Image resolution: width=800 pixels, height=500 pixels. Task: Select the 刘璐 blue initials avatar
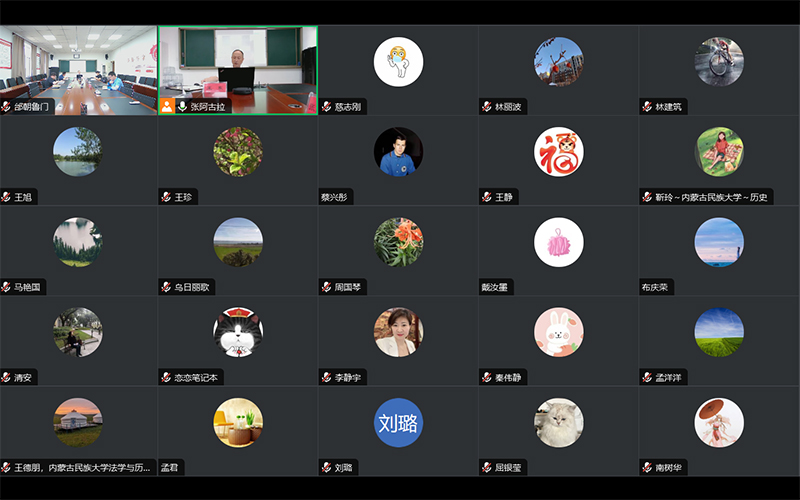(x=398, y=422)
